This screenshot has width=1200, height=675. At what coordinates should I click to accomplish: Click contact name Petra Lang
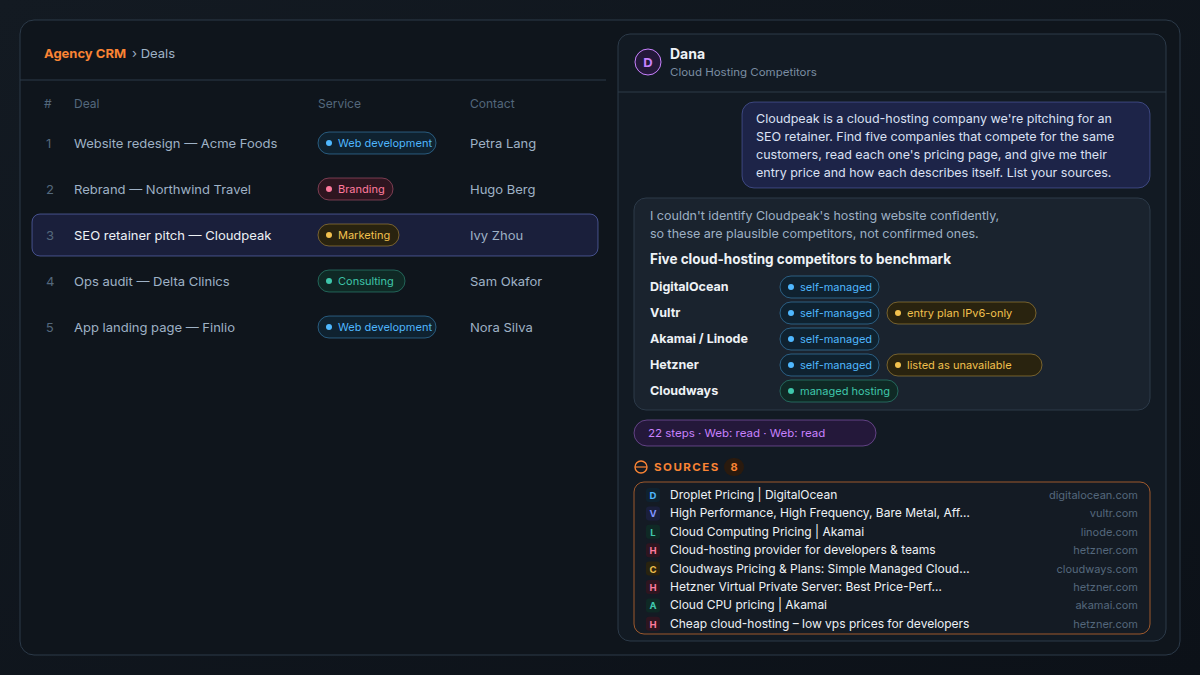tap(503, 143)
